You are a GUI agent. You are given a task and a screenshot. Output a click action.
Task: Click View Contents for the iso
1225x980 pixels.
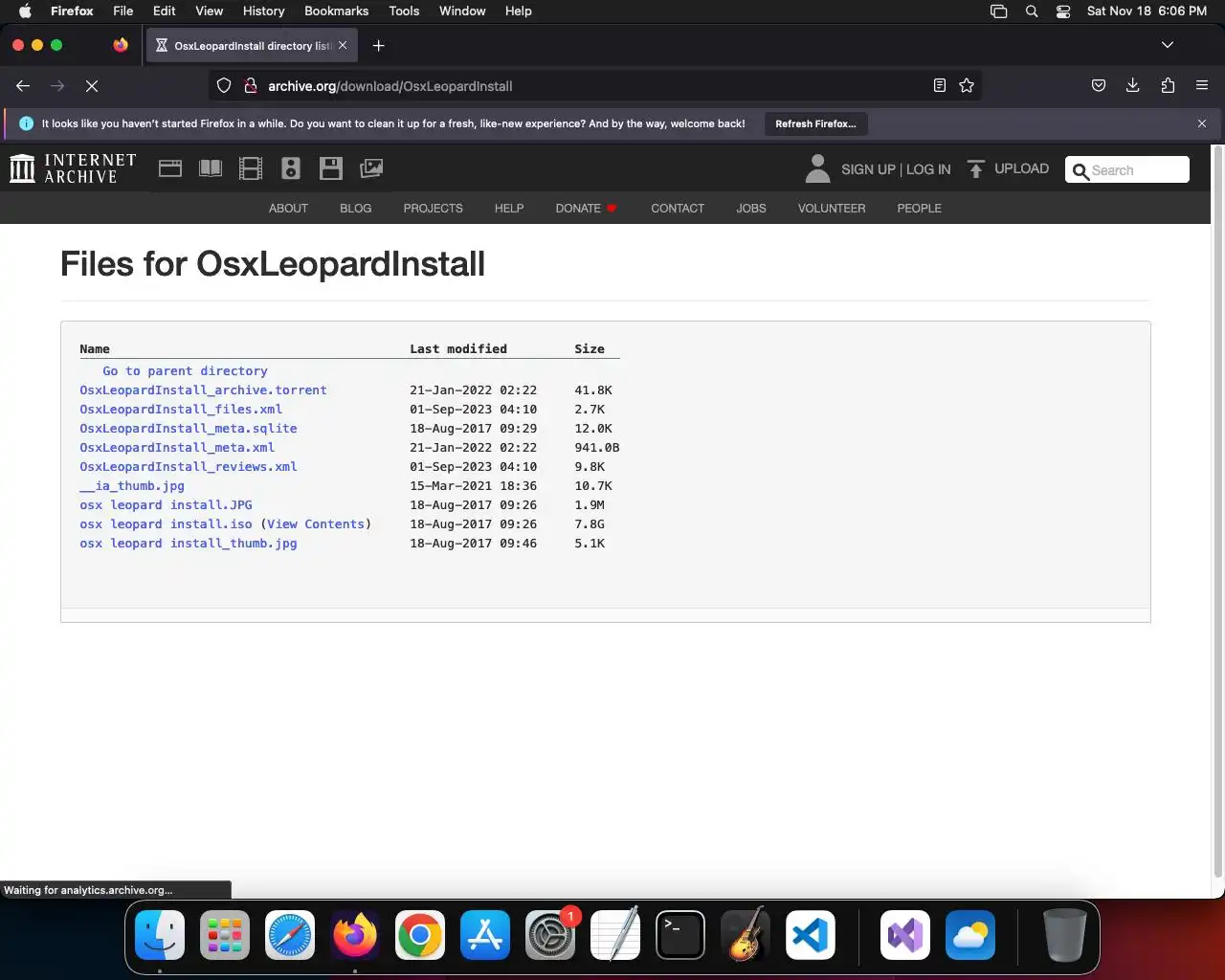click(316, 524)
